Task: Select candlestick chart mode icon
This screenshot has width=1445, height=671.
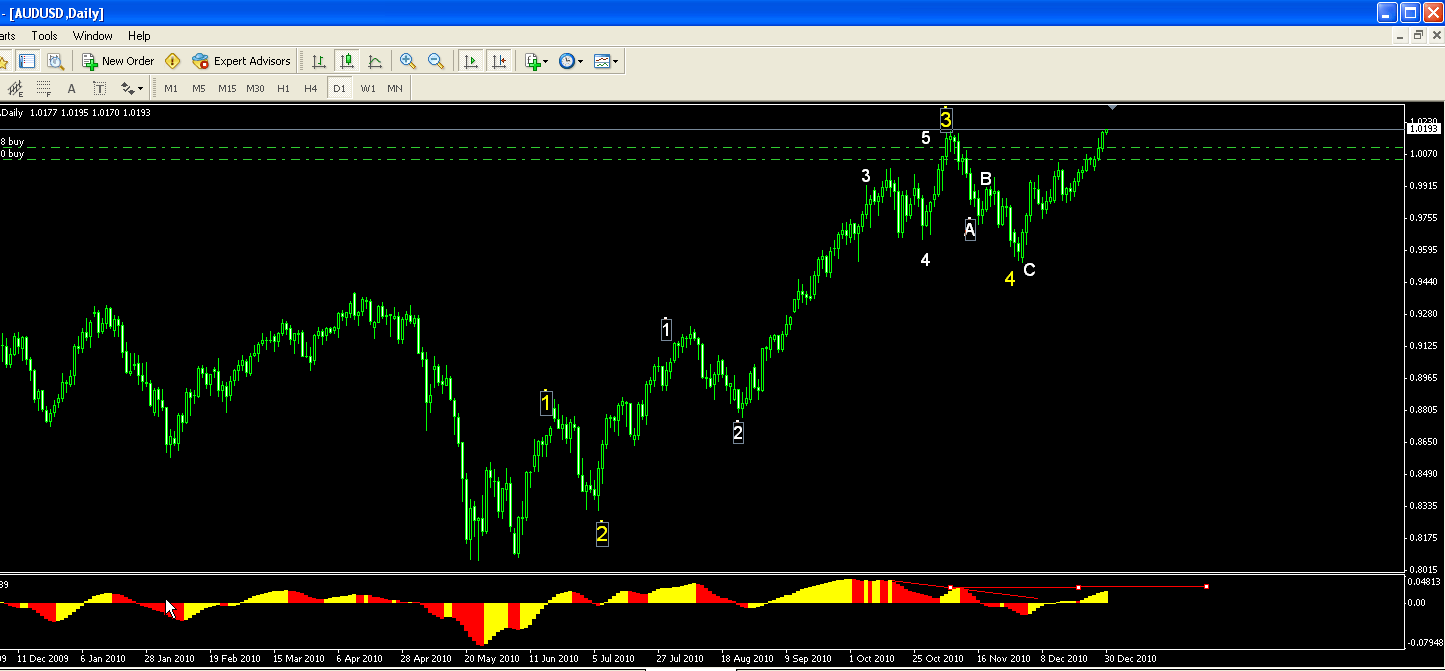Action: 347,61
